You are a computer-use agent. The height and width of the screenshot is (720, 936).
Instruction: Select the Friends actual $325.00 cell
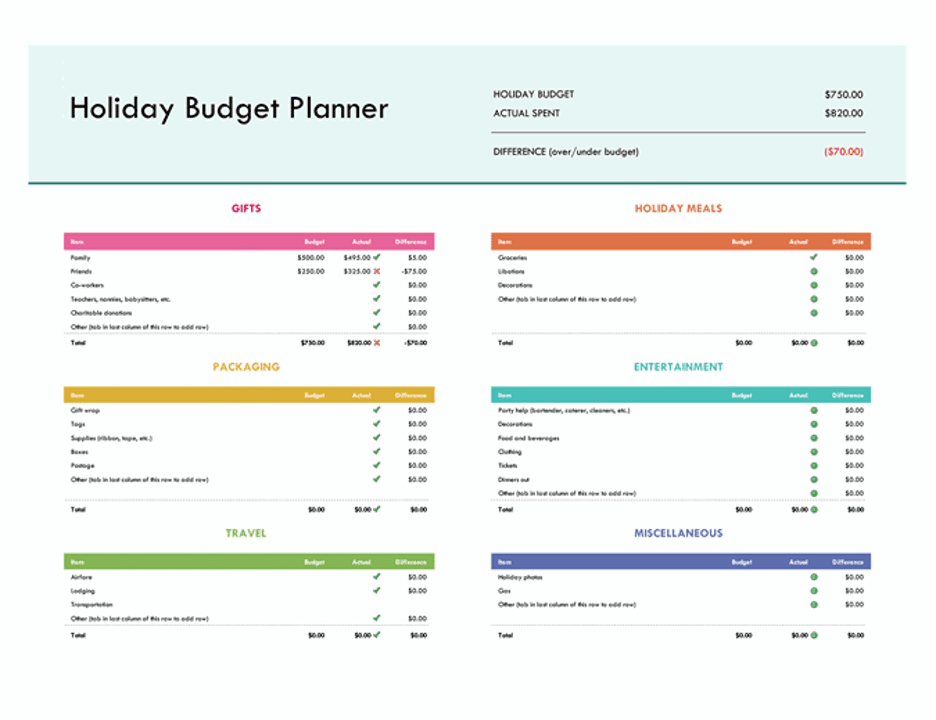[x=357, y=272]
